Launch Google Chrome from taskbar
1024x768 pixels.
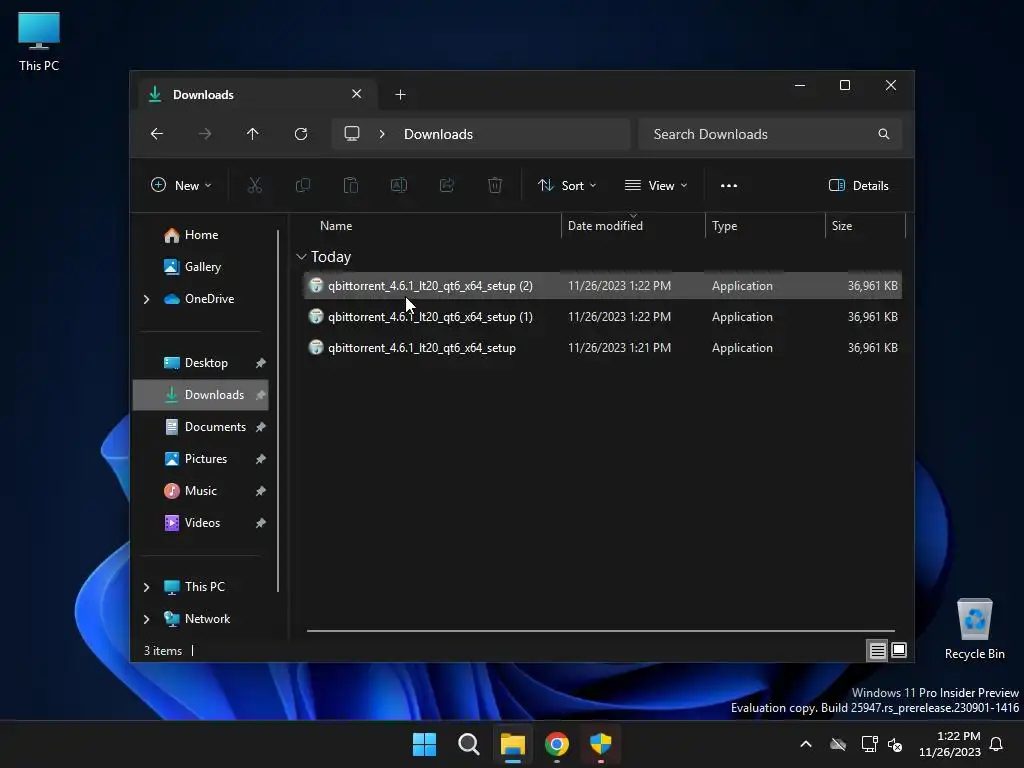coord(556,744)
